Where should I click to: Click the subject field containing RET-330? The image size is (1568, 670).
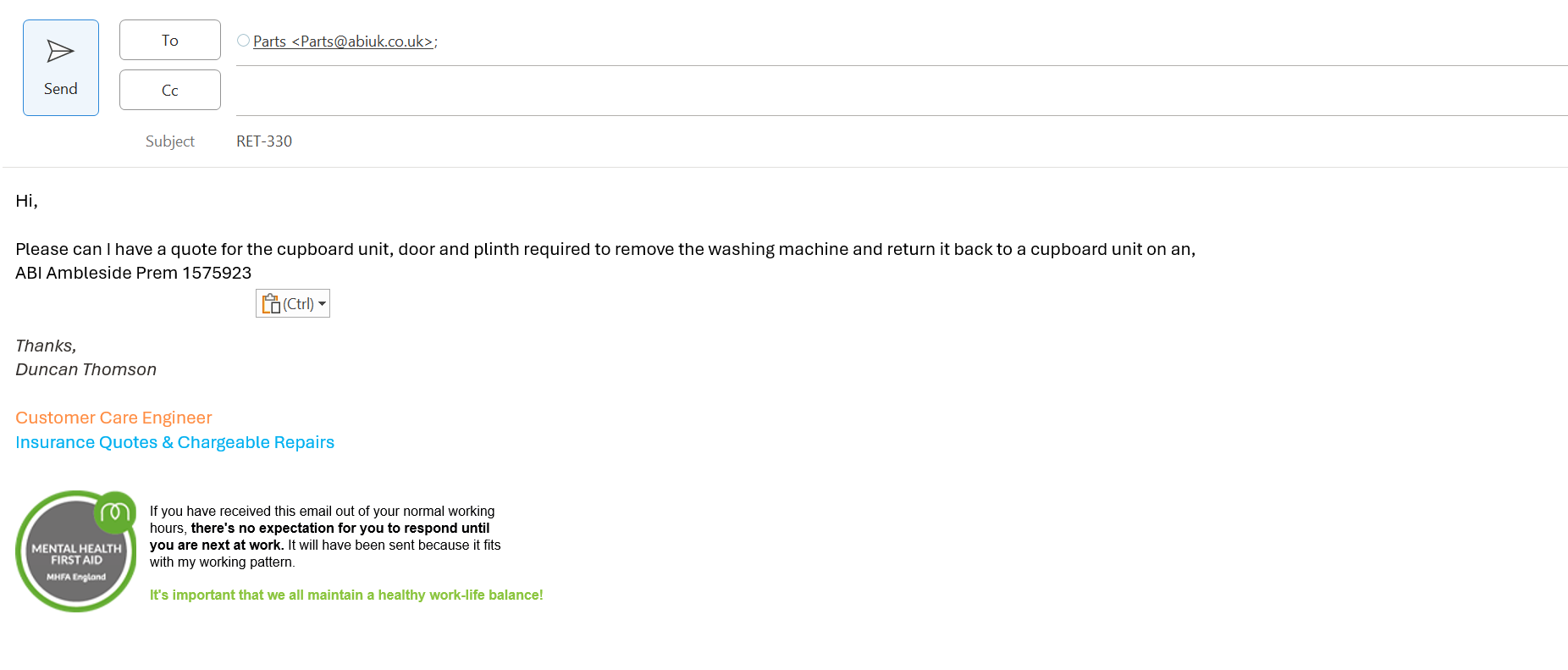click(x=264, y=141)
